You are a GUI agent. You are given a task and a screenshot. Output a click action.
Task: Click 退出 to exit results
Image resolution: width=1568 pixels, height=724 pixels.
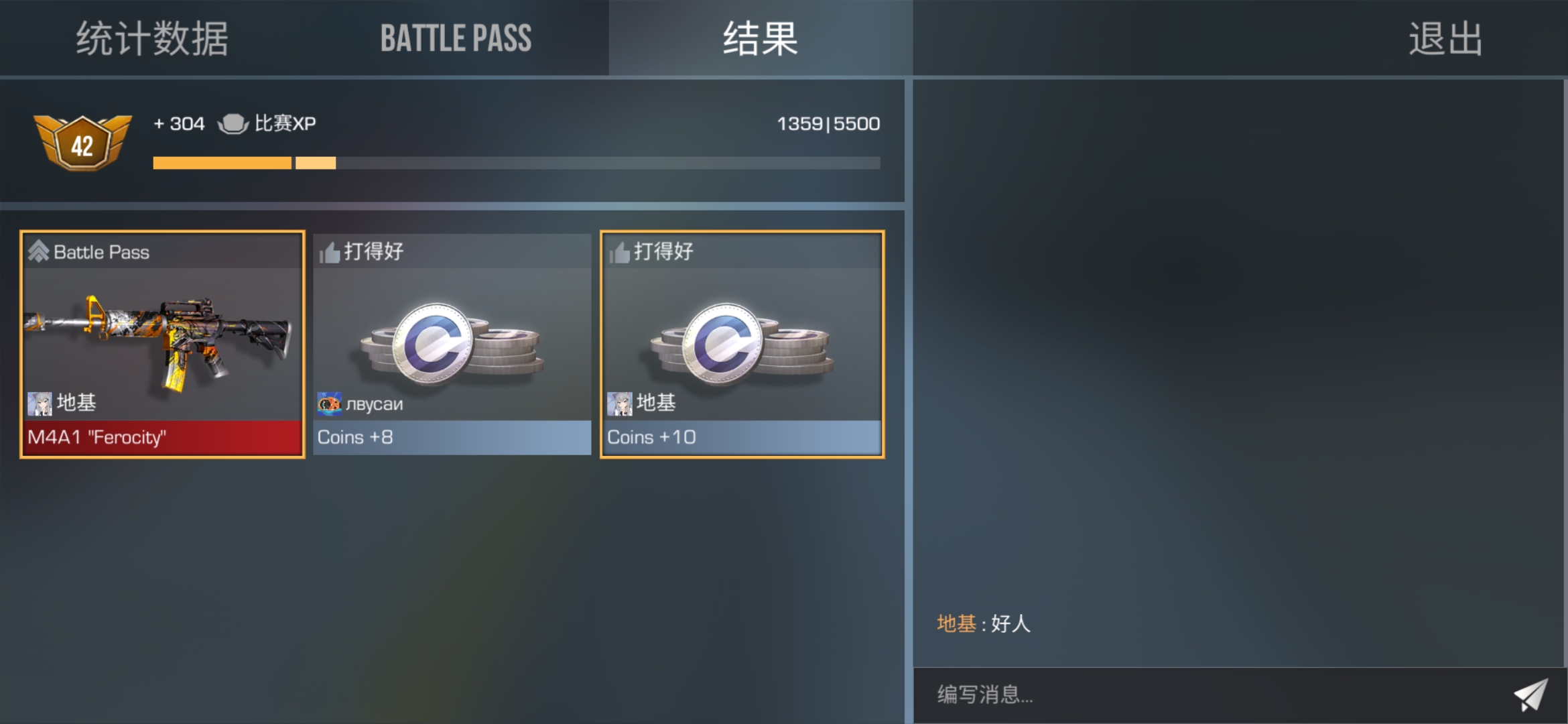point(1445,38)
